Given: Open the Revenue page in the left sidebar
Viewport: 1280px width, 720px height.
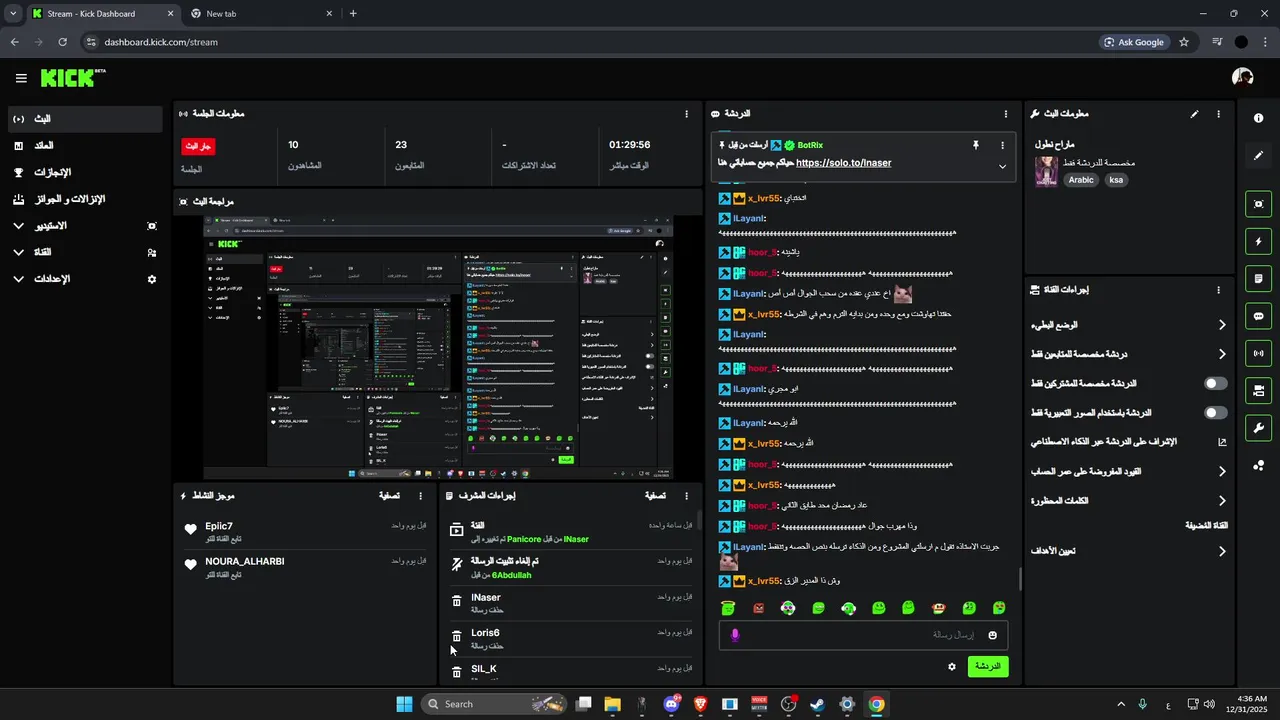Looking at the screenshot, I should [84, 146].
